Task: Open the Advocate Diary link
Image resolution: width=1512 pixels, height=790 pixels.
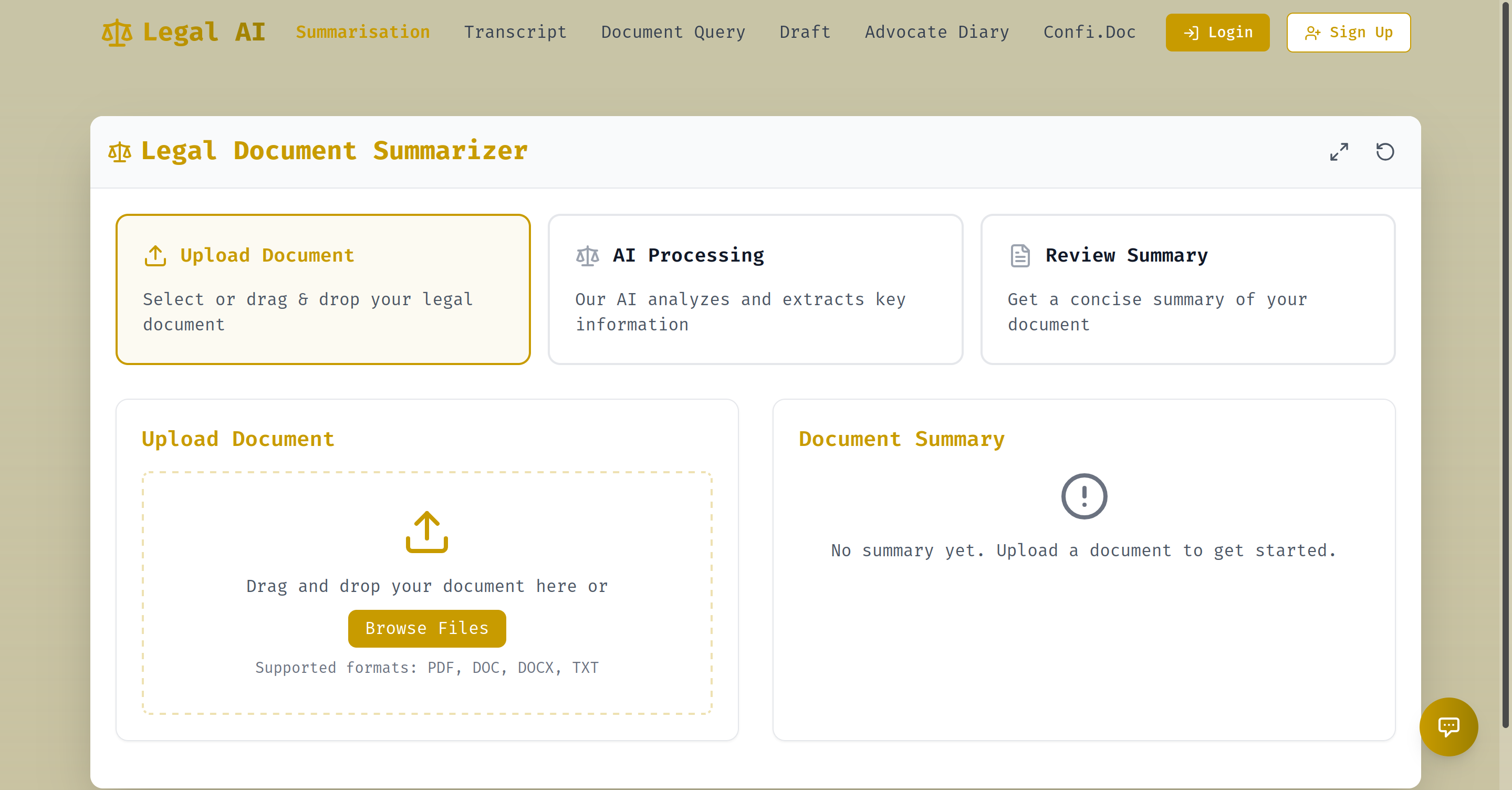Action: (937, 32)
